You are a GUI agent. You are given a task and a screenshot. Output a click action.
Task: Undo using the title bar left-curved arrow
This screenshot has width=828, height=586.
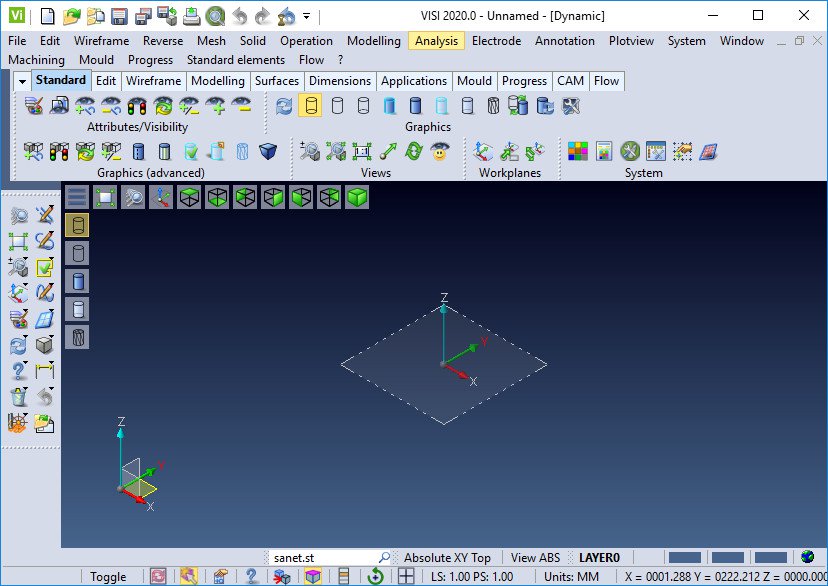tap(240, 16)
